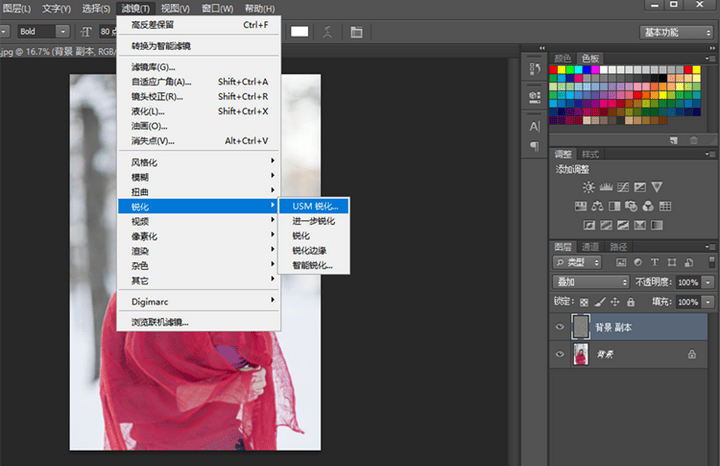Open the History panel icon
Viewport: 720px width, 466px height.
click(x=534, y=69)
